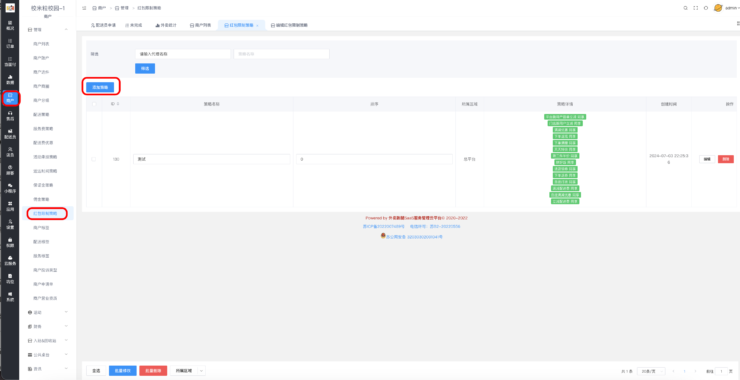The height and width of the screenshot is (380, 740).
Task: Click the second filter field for strategy name
Action: tap(281, 54)
